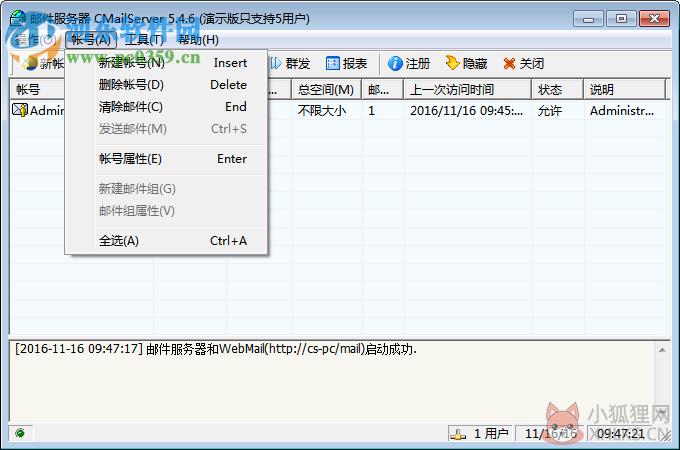
Task: Click the 群发 toolbar icon
Action: click(276, 63)
